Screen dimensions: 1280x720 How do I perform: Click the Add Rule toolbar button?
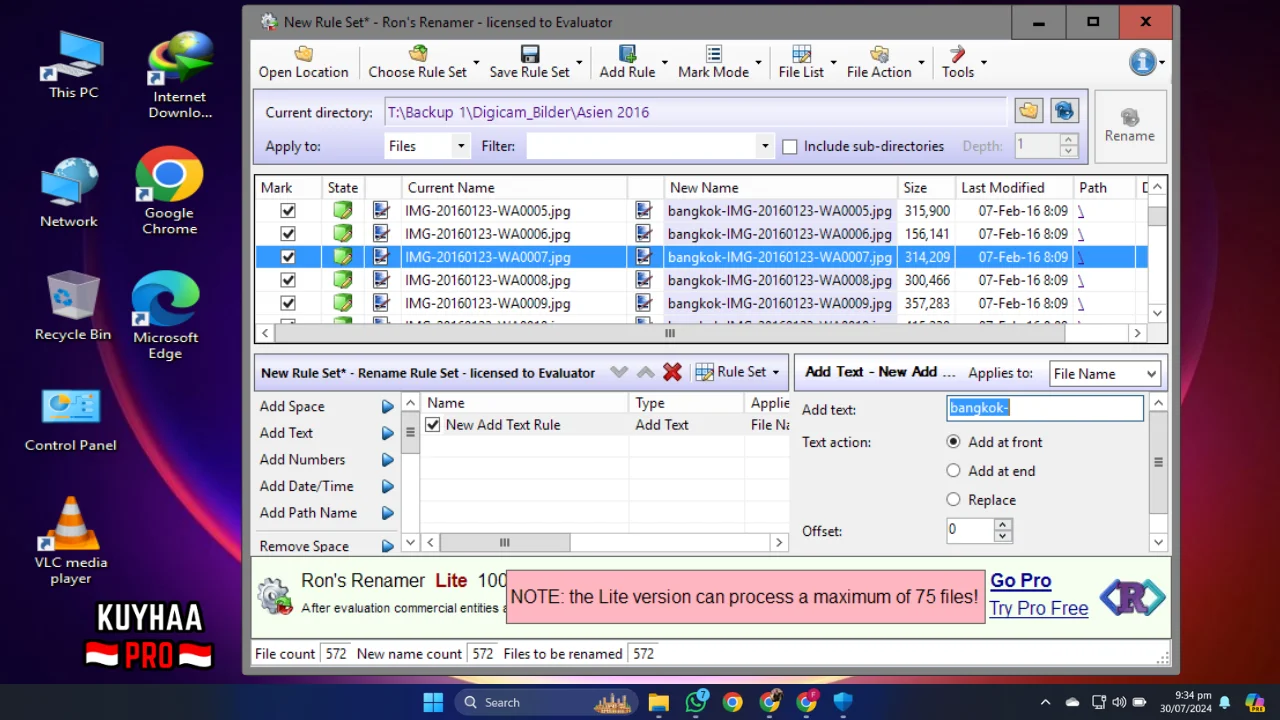point(627,62)
